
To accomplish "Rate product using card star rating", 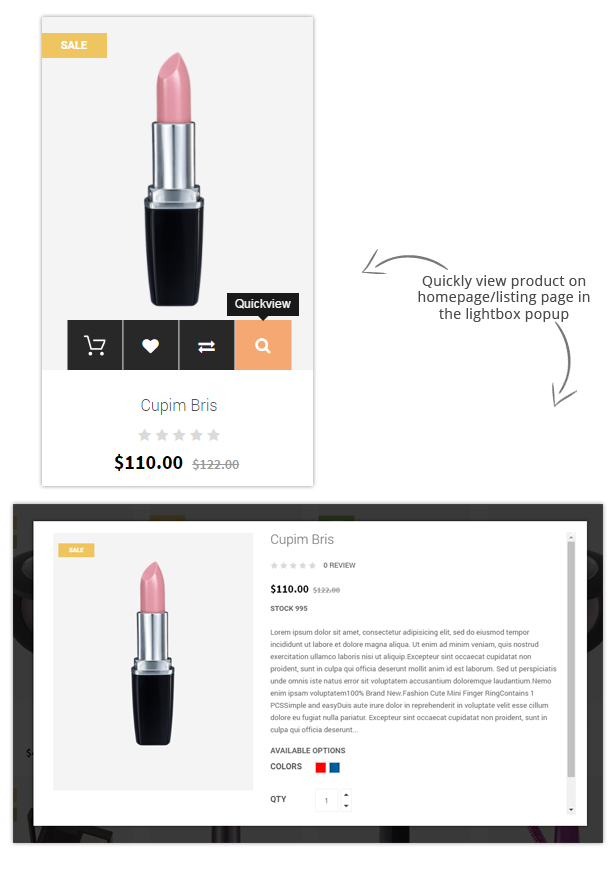I will pyautogui.click(x=179, y=435).
